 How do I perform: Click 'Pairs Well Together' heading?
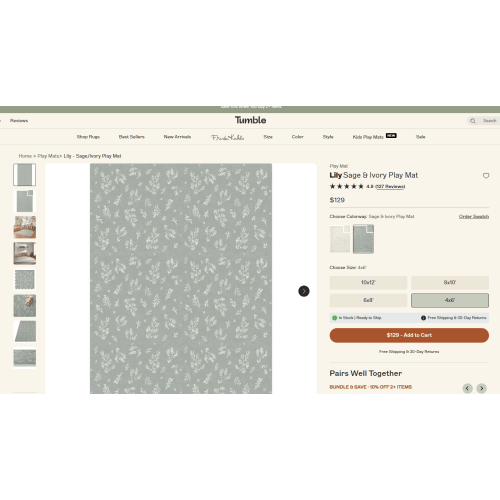[366, 373]
